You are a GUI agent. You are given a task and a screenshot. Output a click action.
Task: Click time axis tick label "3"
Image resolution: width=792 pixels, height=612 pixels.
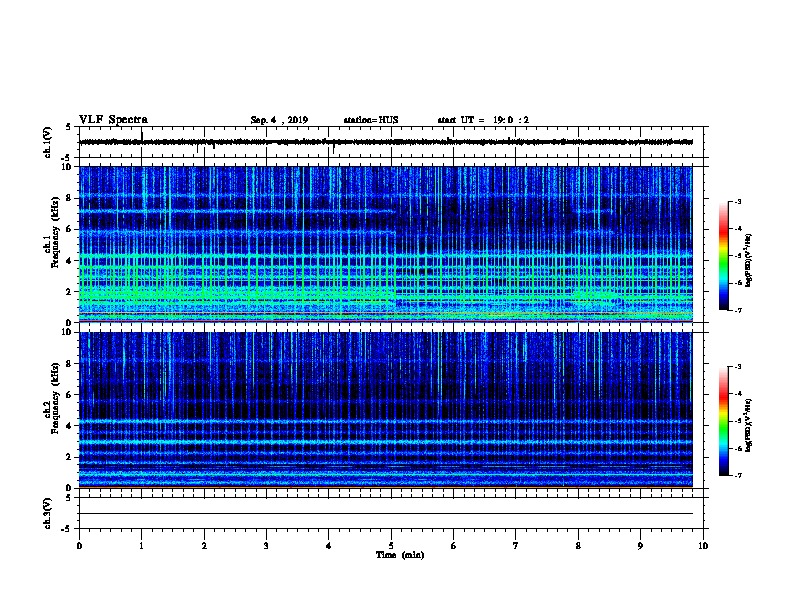tap(266, 546)
